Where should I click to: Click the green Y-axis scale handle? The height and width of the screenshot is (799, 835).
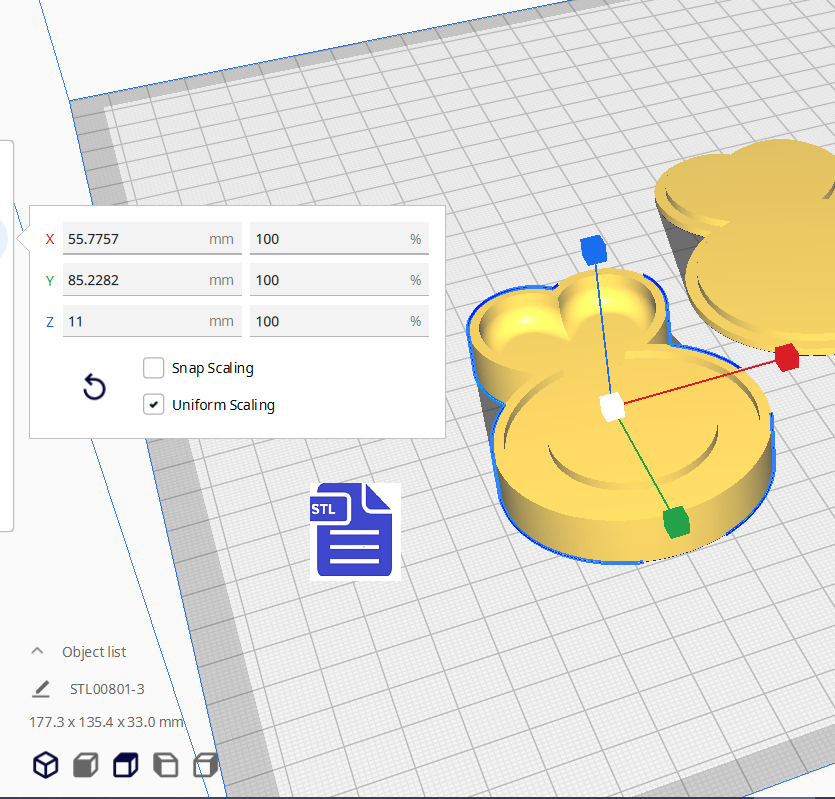click(x=677, y=521)
